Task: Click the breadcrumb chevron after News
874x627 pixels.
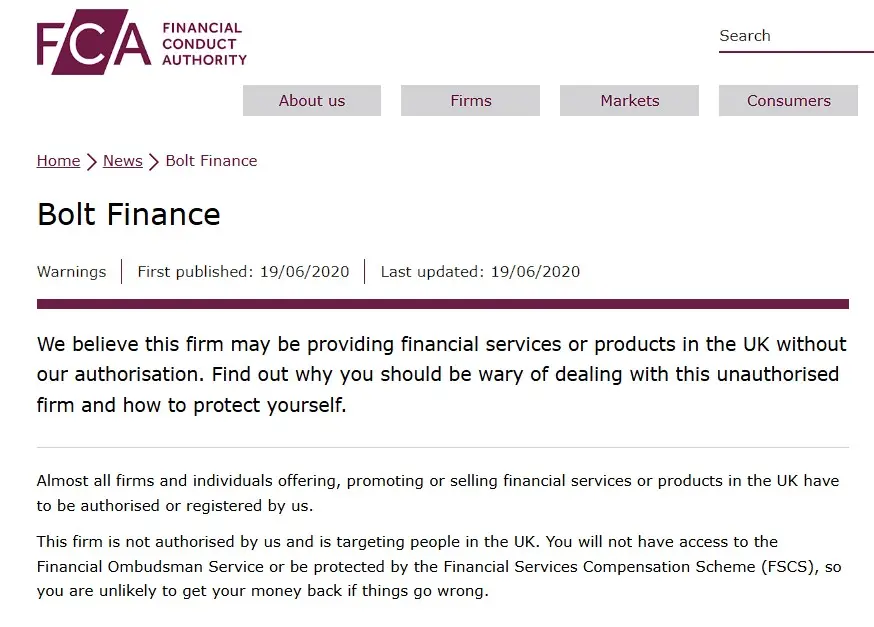Action: tap(153, 161)
